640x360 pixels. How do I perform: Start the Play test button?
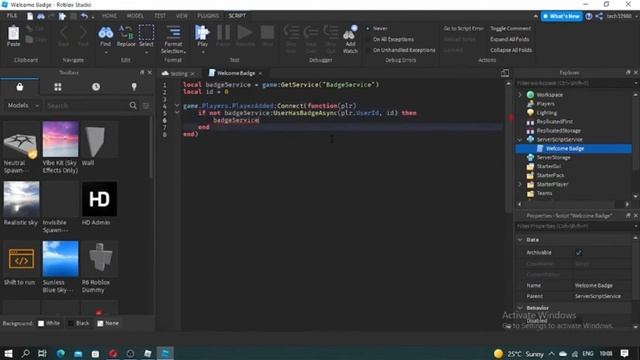202,33
